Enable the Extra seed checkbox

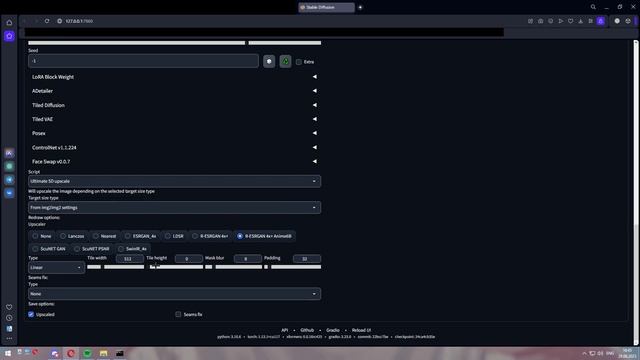[299, 62]
